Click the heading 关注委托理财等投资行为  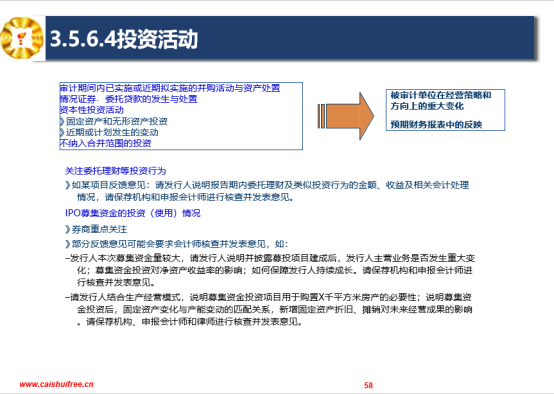116,171
